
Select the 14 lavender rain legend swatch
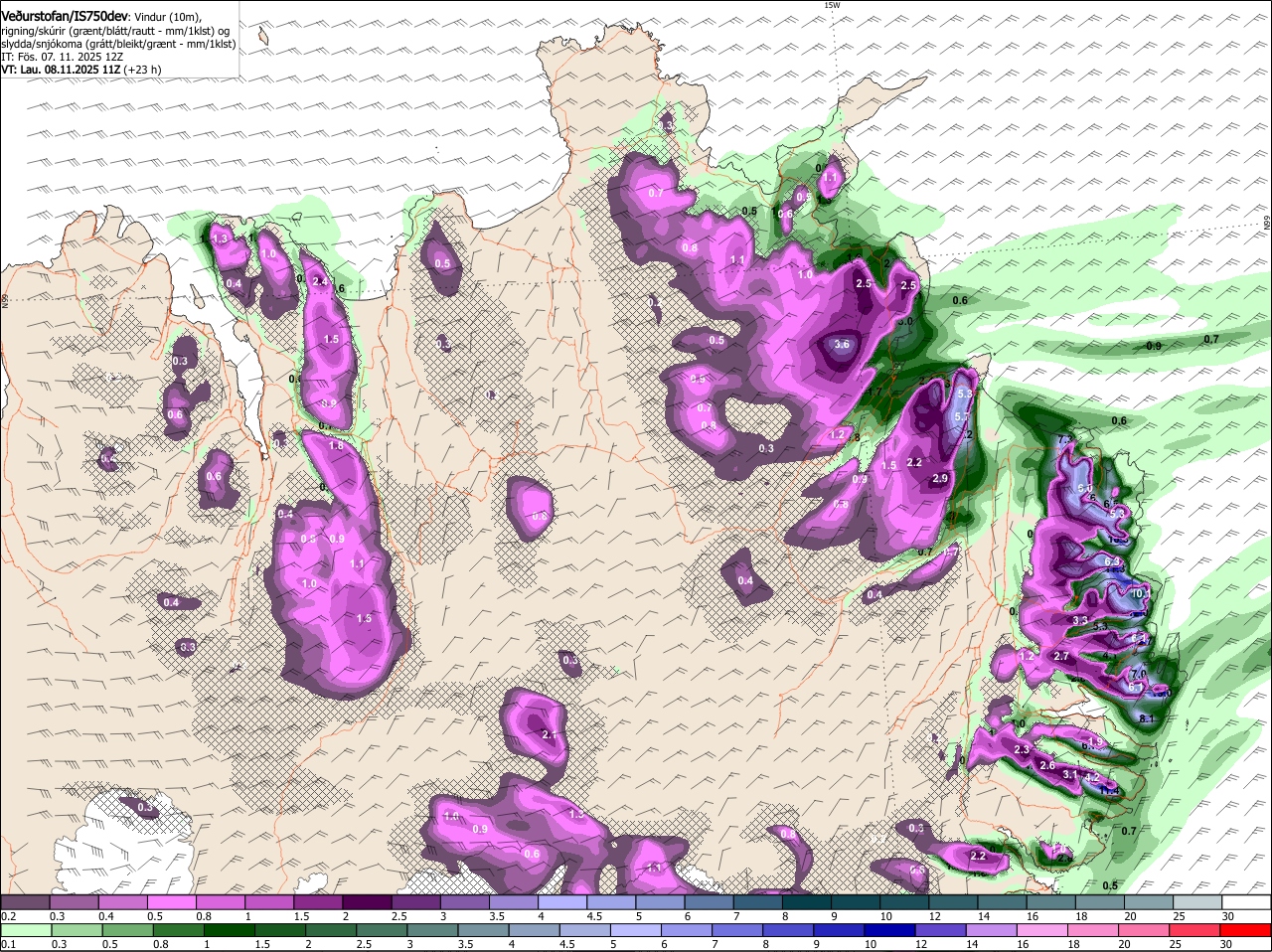coord(992,930)
